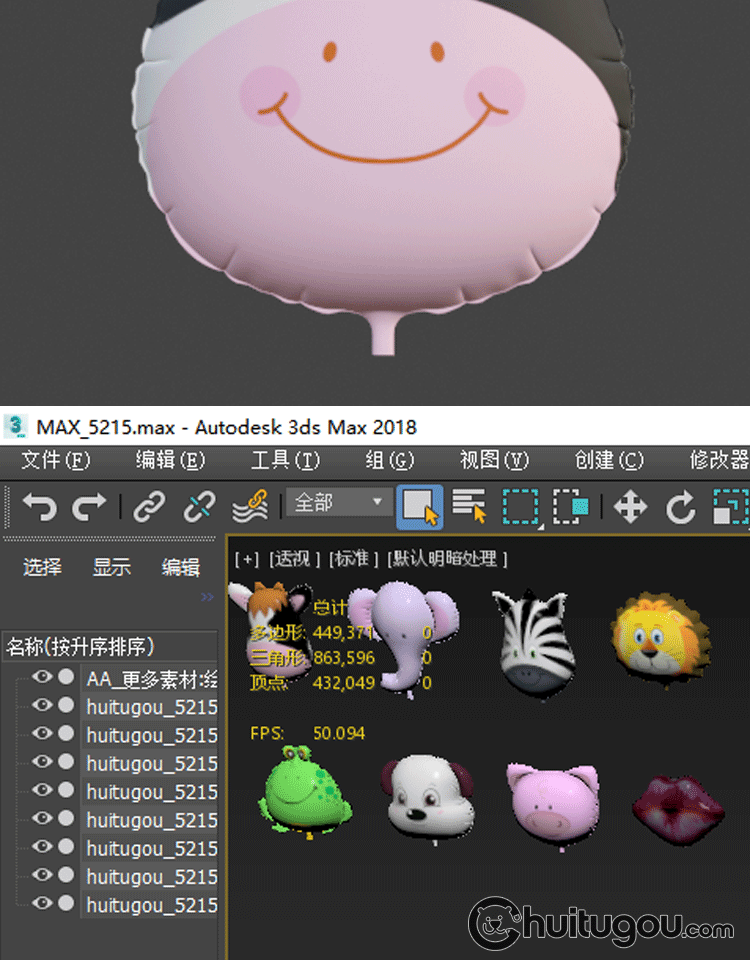Screen dimensions: 750x960
Task: Open the scene explorer 选择 menu
Action: pyautogui.click(x=42, y=567)
